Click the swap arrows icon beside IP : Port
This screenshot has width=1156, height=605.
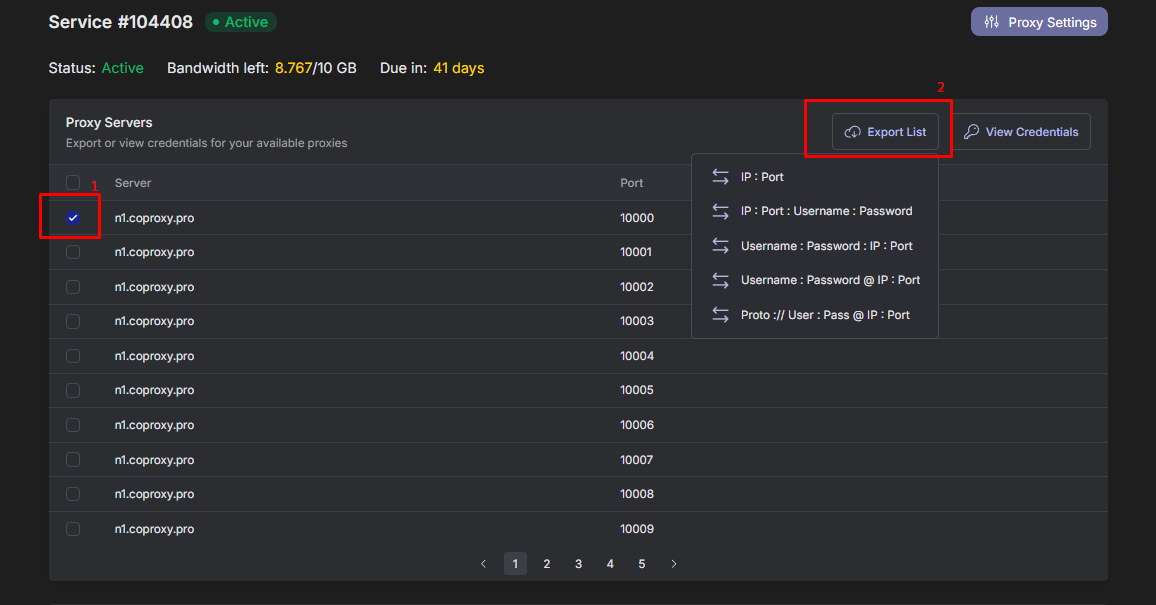click(x=720, y=177)
